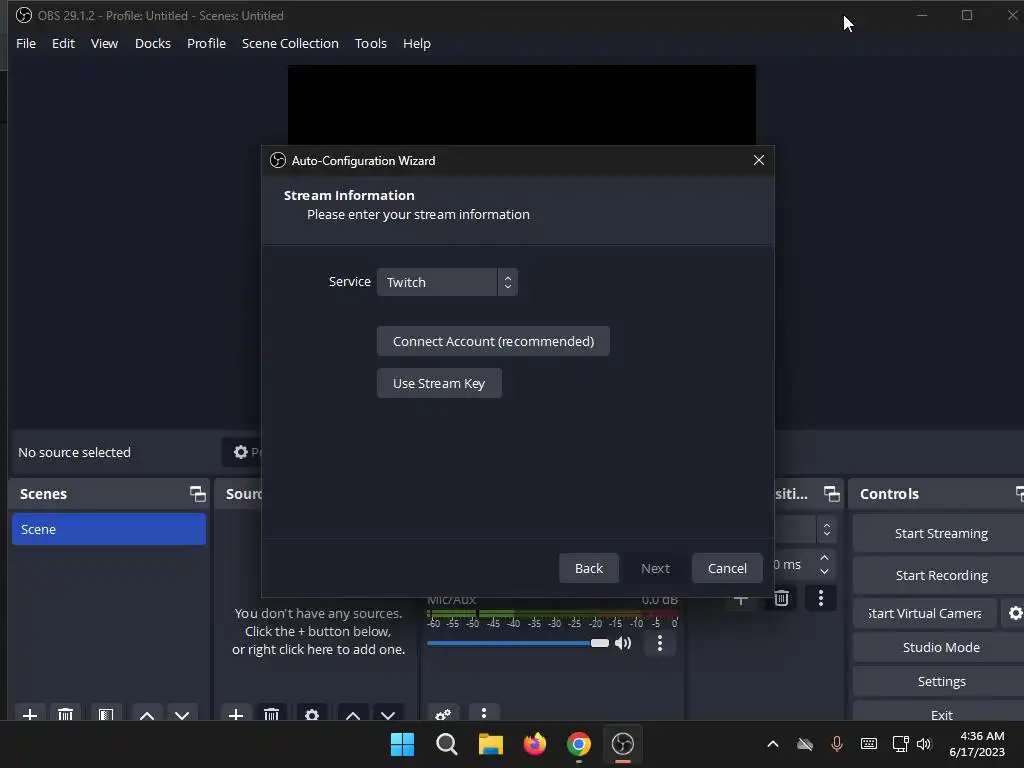
Task: Open the Profile menu
Action: click(206, 43)
